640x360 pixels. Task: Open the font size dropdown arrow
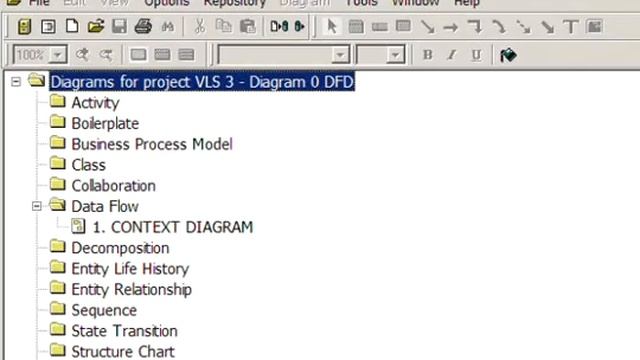tap(395, 55)
